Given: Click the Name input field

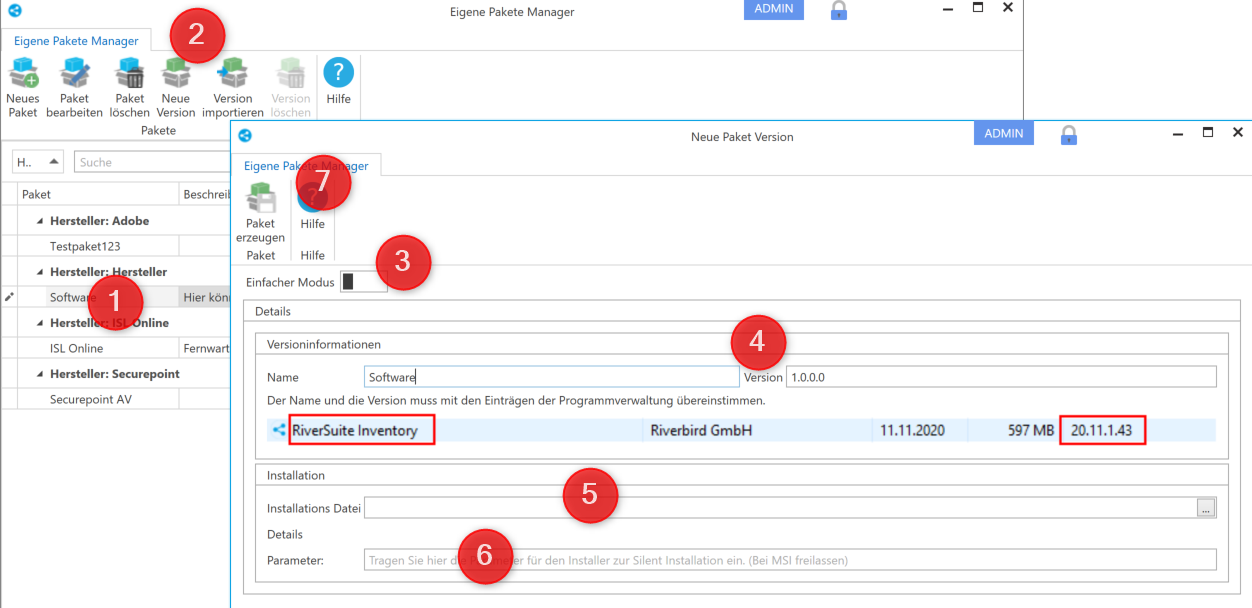Looking at the screenshot, I should 552,377.
